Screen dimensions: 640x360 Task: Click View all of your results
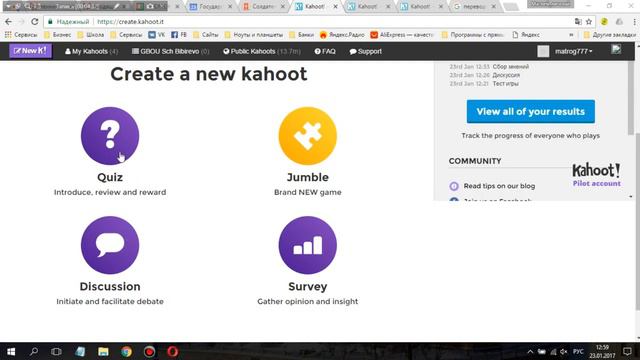pyautogui.click(x=531, y=111)
